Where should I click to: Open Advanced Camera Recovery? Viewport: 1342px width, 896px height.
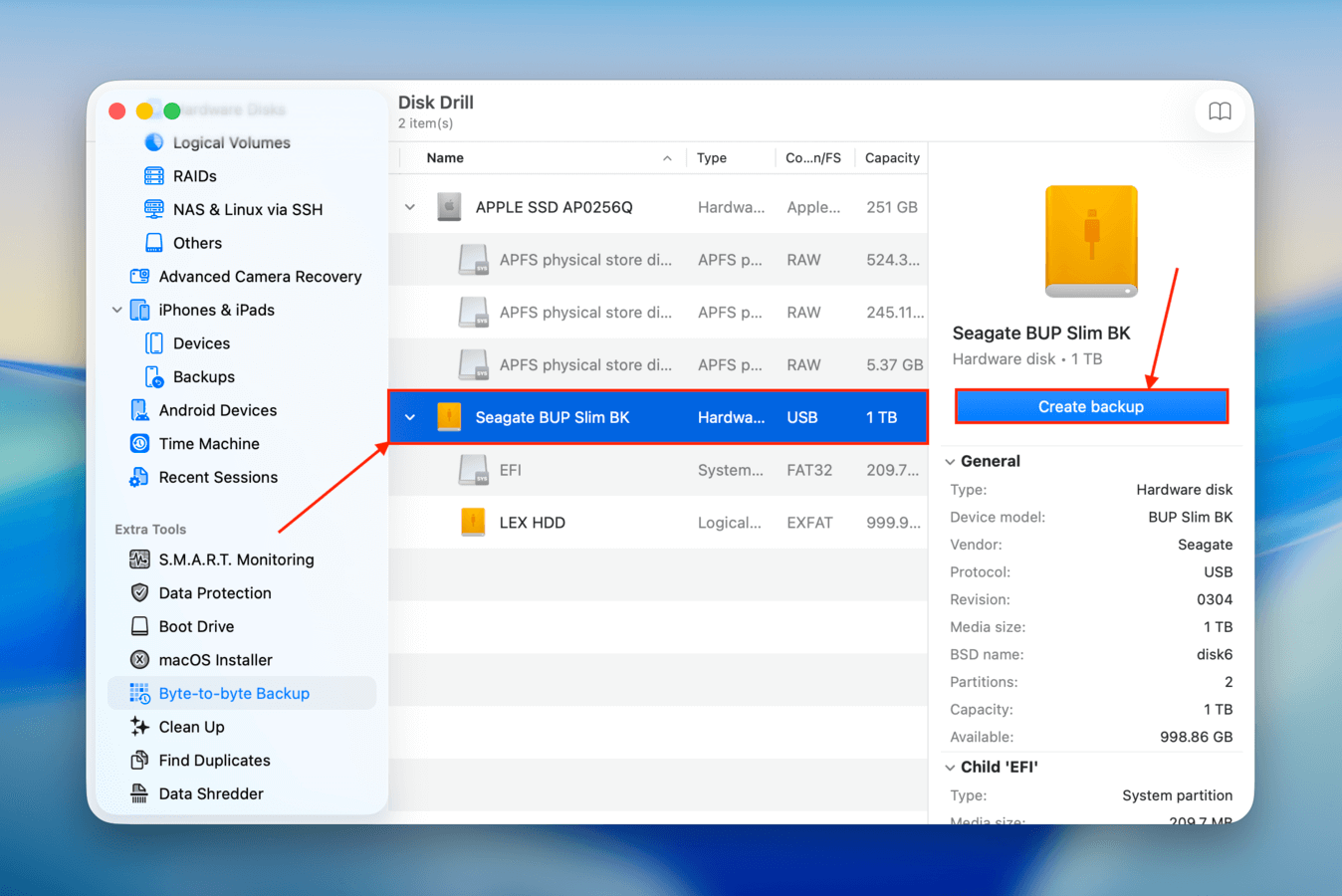[x=260, y=276]
